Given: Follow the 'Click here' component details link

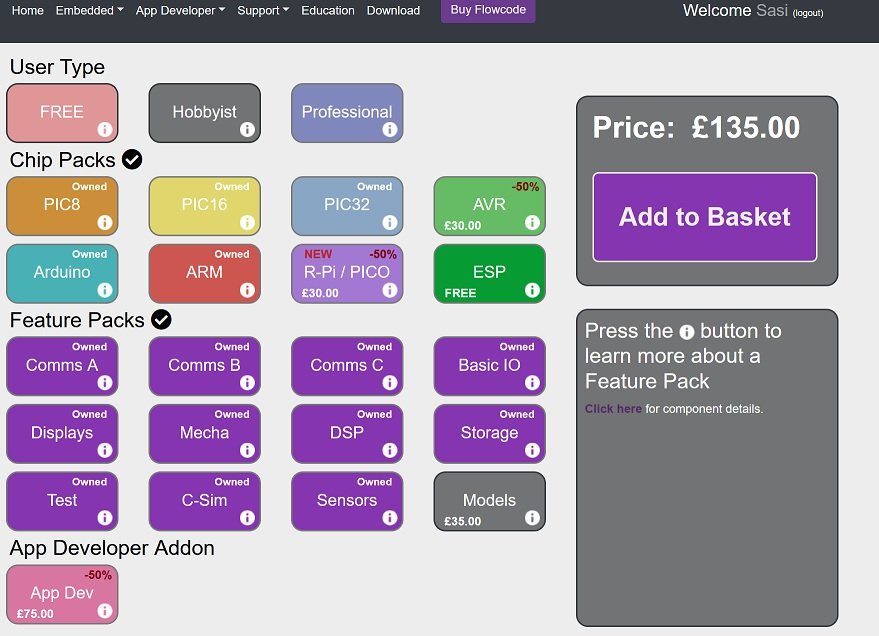Looking at the screenshot, I should [x=613, y=409].
